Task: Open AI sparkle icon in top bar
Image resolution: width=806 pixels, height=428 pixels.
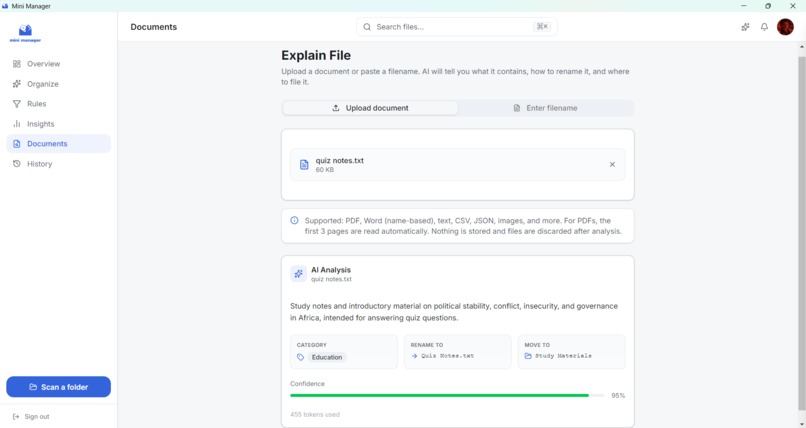Action: 745,27
